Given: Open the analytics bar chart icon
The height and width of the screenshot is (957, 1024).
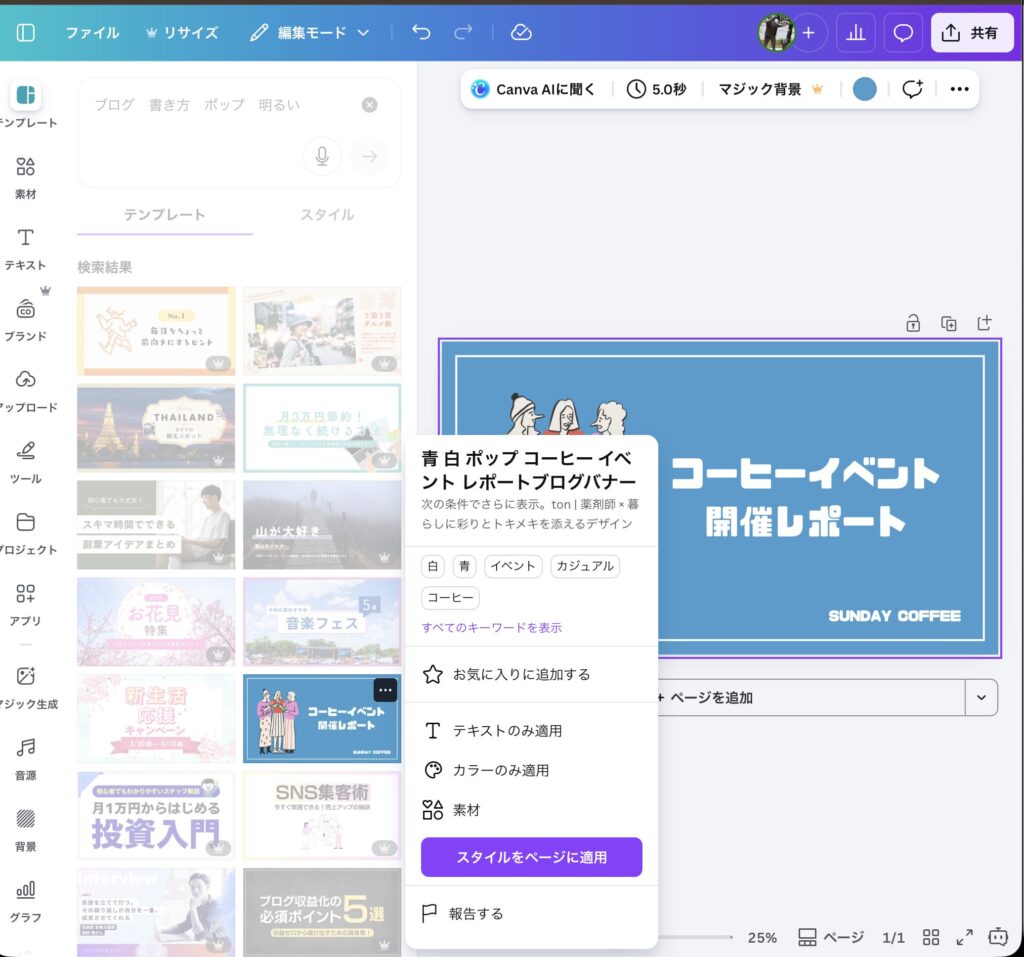Looking at the screenshot, I should tap(855, 33).
